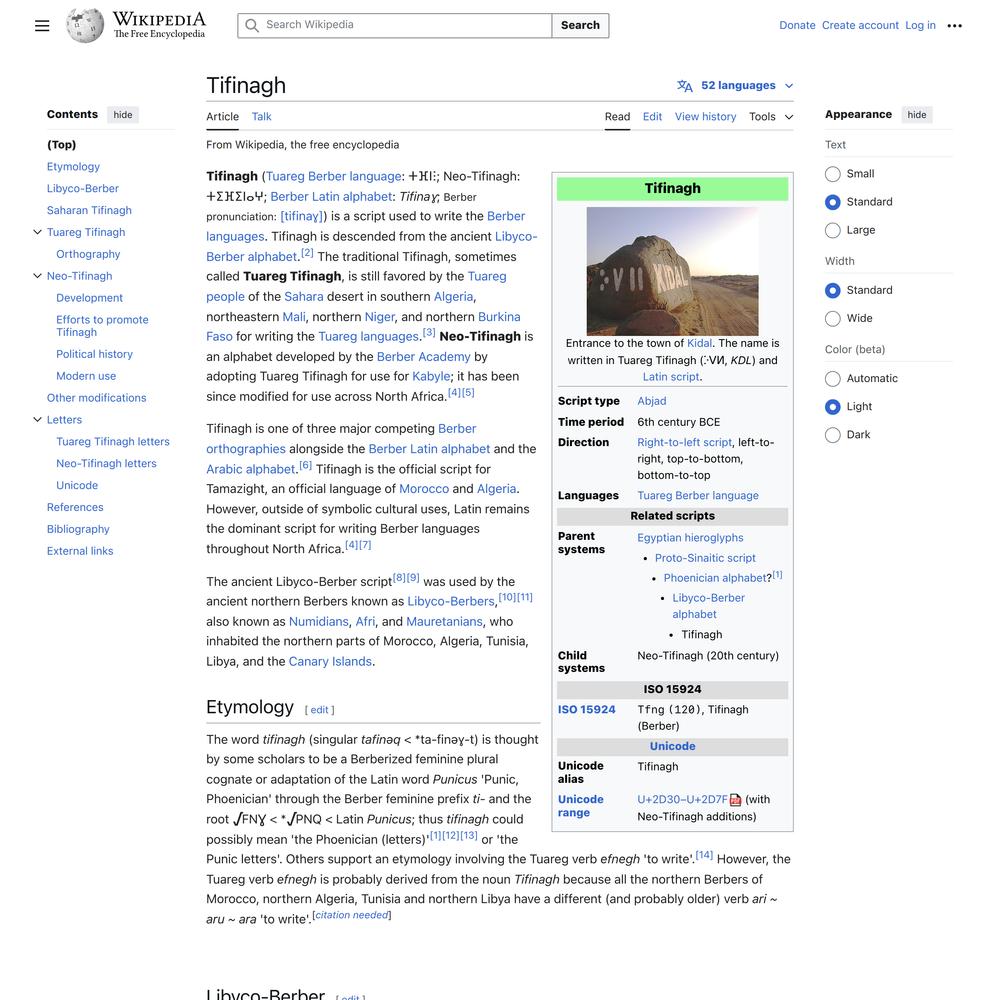The image size is (1000, 1000).
Task: Click the language translation icon
Action: (684, 85)
